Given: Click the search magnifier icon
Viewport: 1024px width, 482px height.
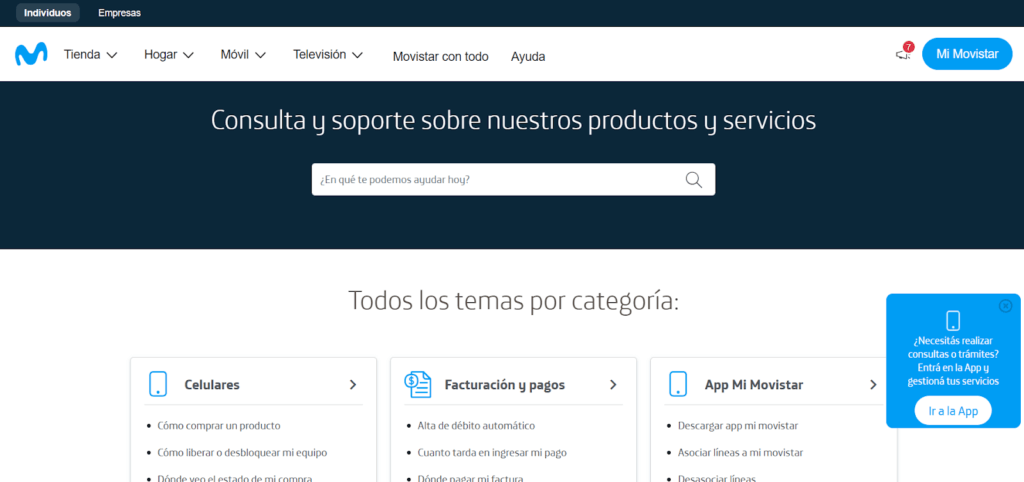Looking at the screenshot, I should coord(694,180).
